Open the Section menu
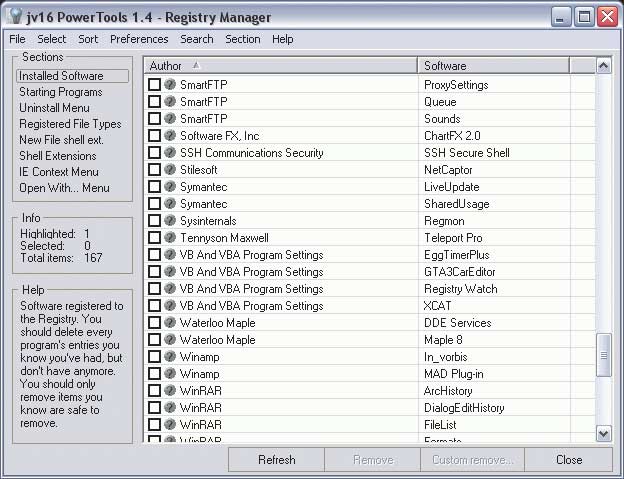 (x=243, y=39)
